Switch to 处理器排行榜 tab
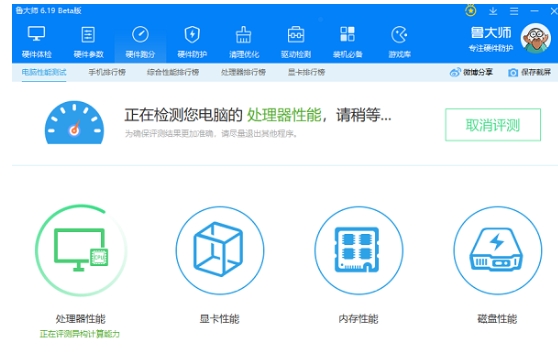Viewport: 558px width, 361px height. tap(243, 72)
